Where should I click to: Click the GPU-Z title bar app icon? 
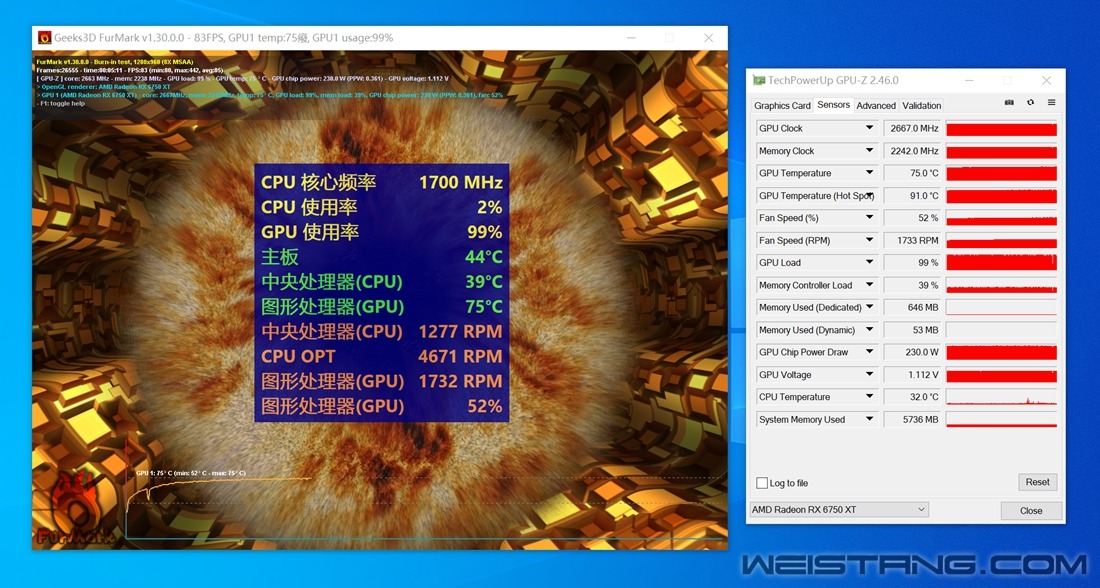coord(758,80)
